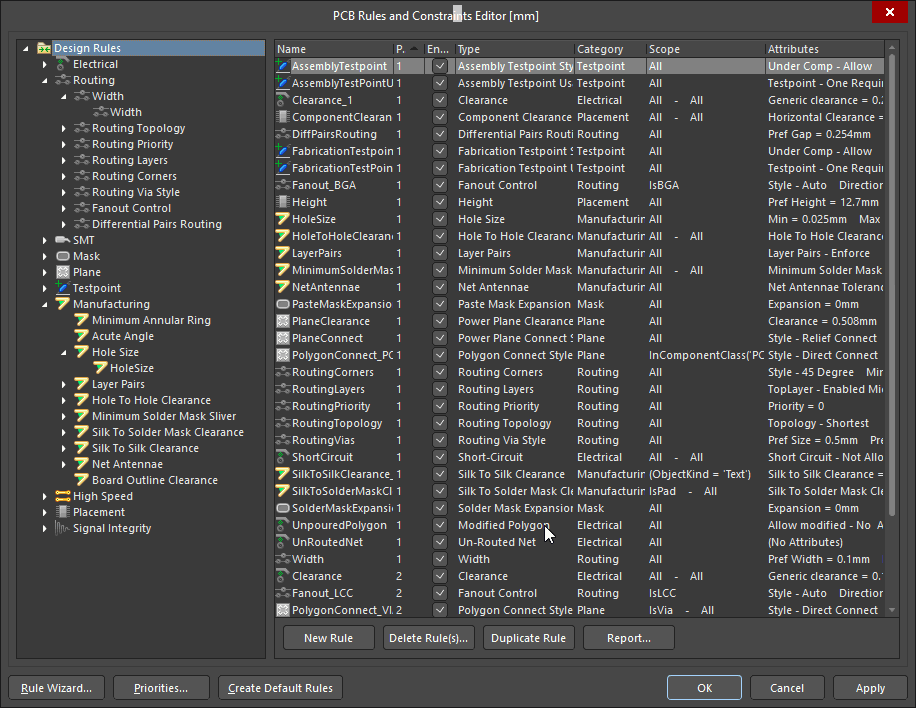This screenshot has height=708, width=916.
Task: Open the Priorities dialog
Action: 161,688
